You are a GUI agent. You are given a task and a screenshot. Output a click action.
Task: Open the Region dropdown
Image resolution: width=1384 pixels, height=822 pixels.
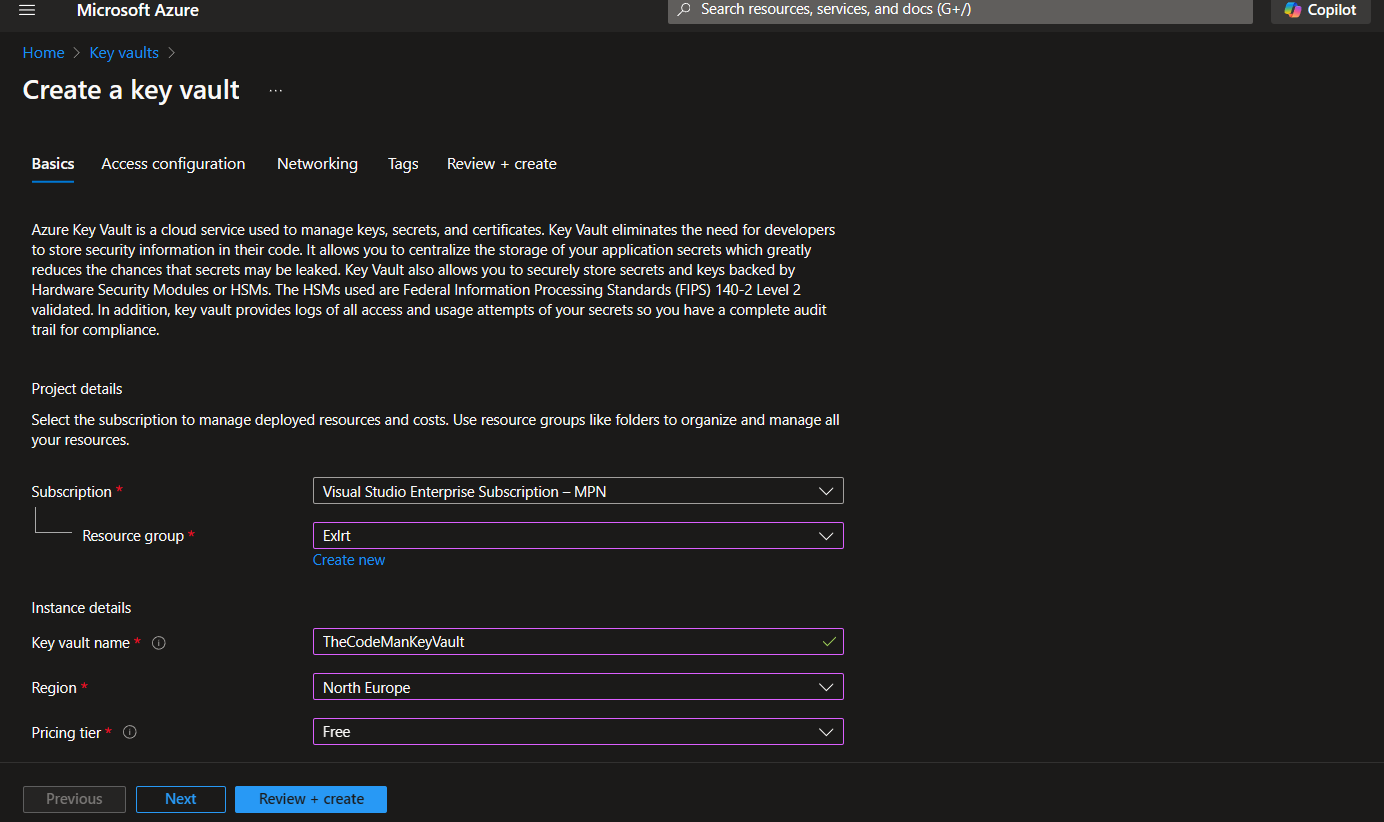coord(578,687)
